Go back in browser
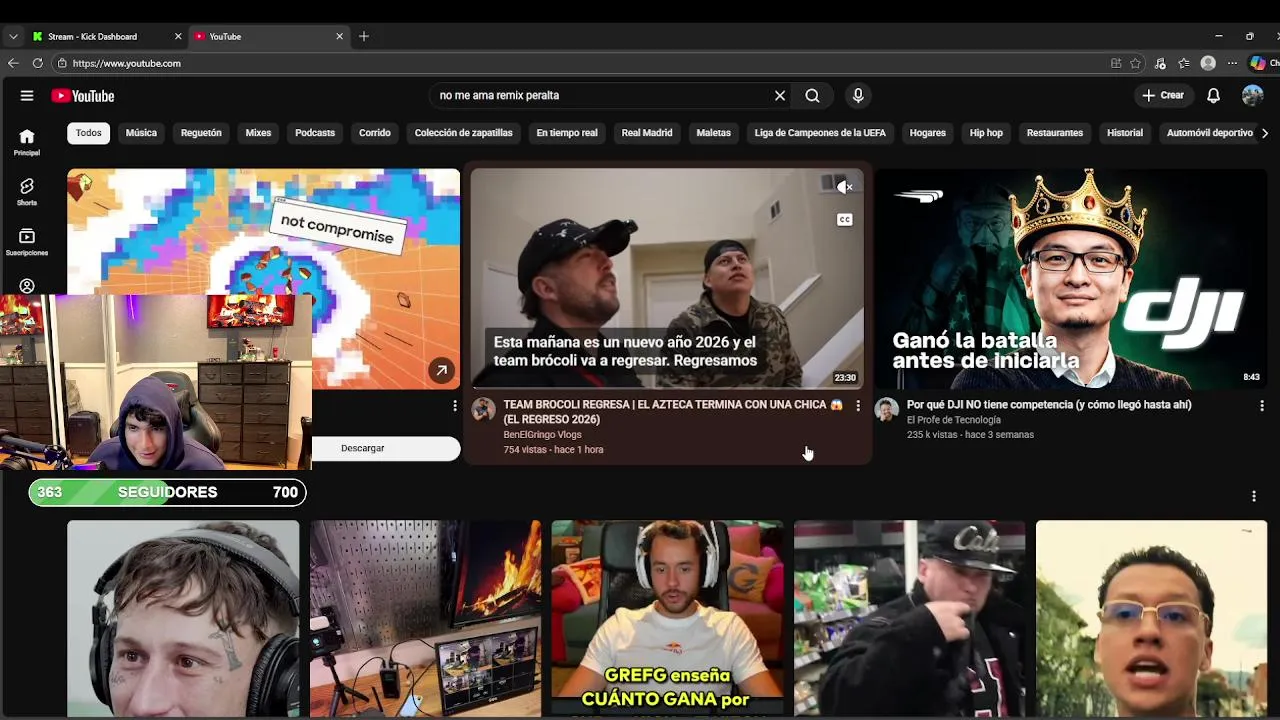Image resolution: width=1280 pixels, height=720 pixels. point(13,63)
